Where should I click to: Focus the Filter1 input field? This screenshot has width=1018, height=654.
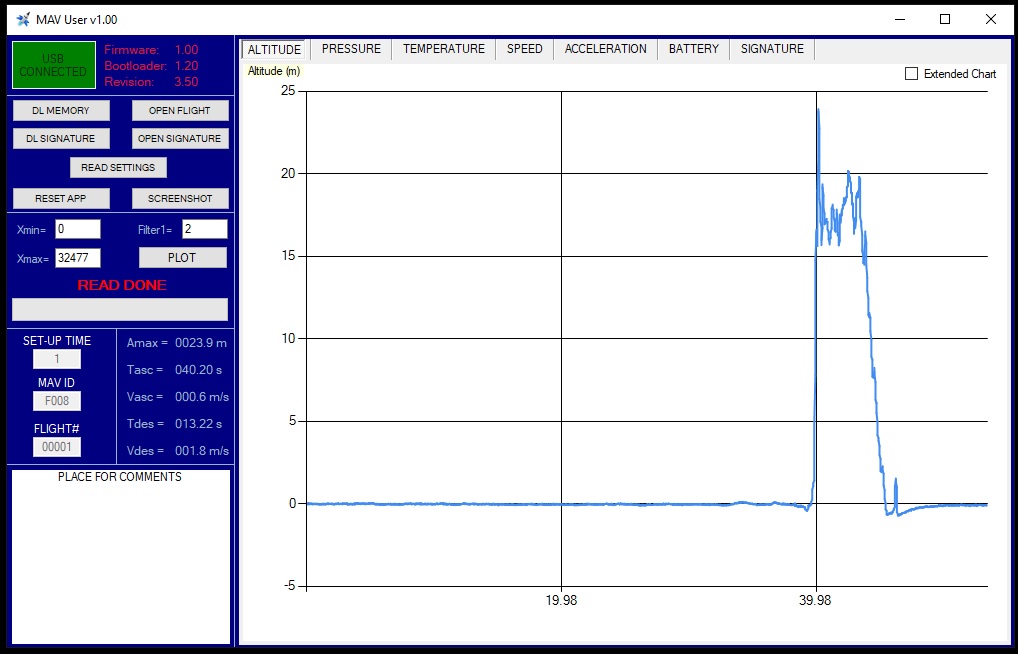point(205,229)
